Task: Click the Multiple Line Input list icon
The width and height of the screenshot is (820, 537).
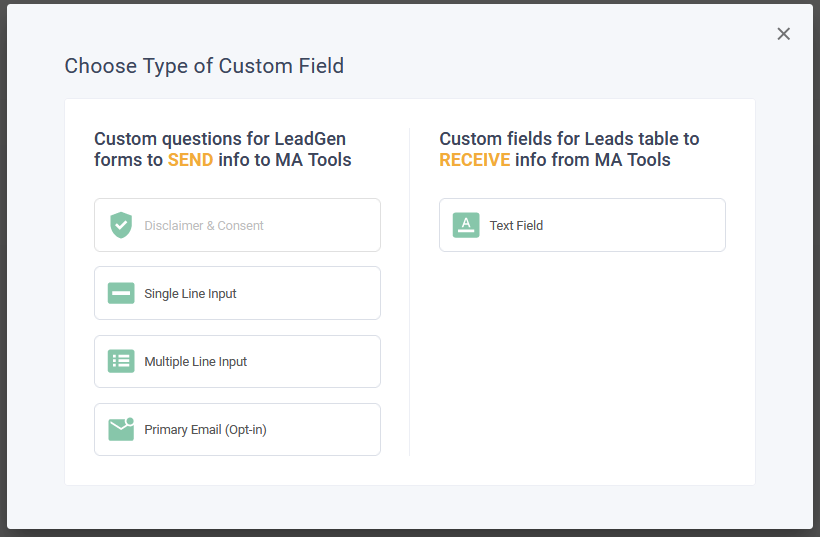Action: point(121,361)
